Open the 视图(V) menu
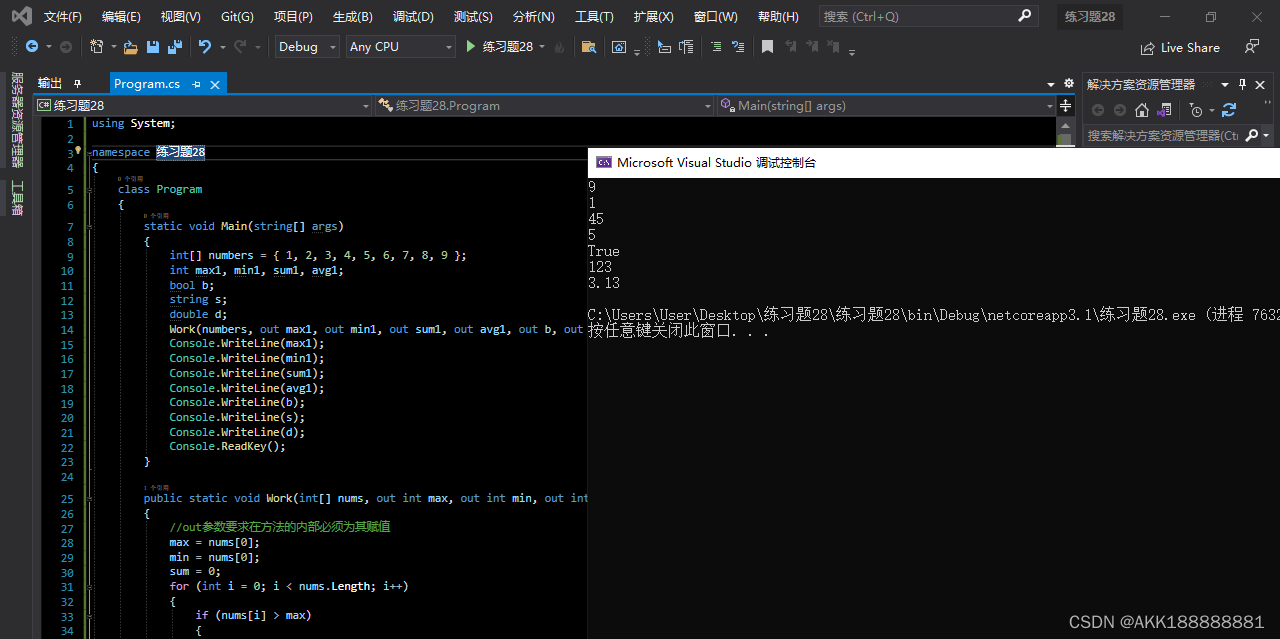This screenshot has width=1280, height=639. tap(180, 16)
